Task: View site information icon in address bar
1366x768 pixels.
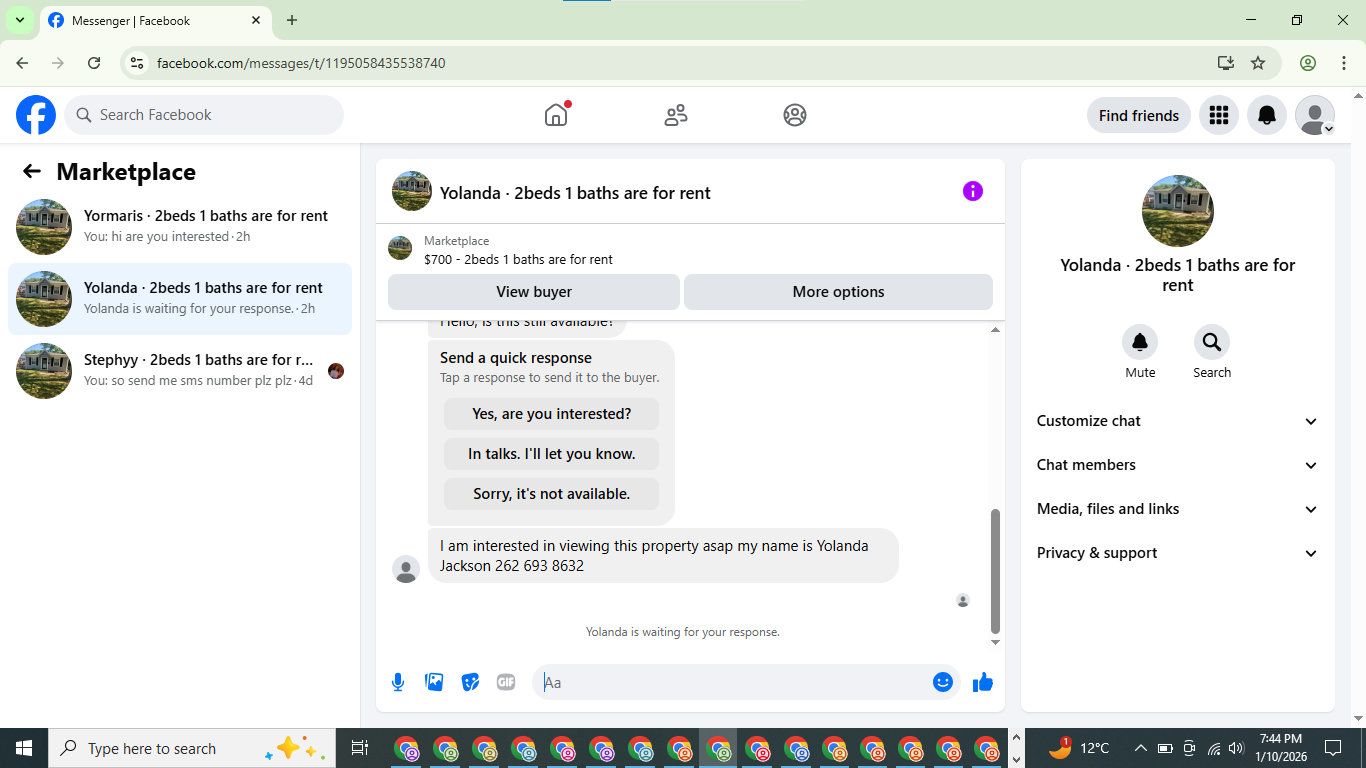Action: click(x=138, y=63)
